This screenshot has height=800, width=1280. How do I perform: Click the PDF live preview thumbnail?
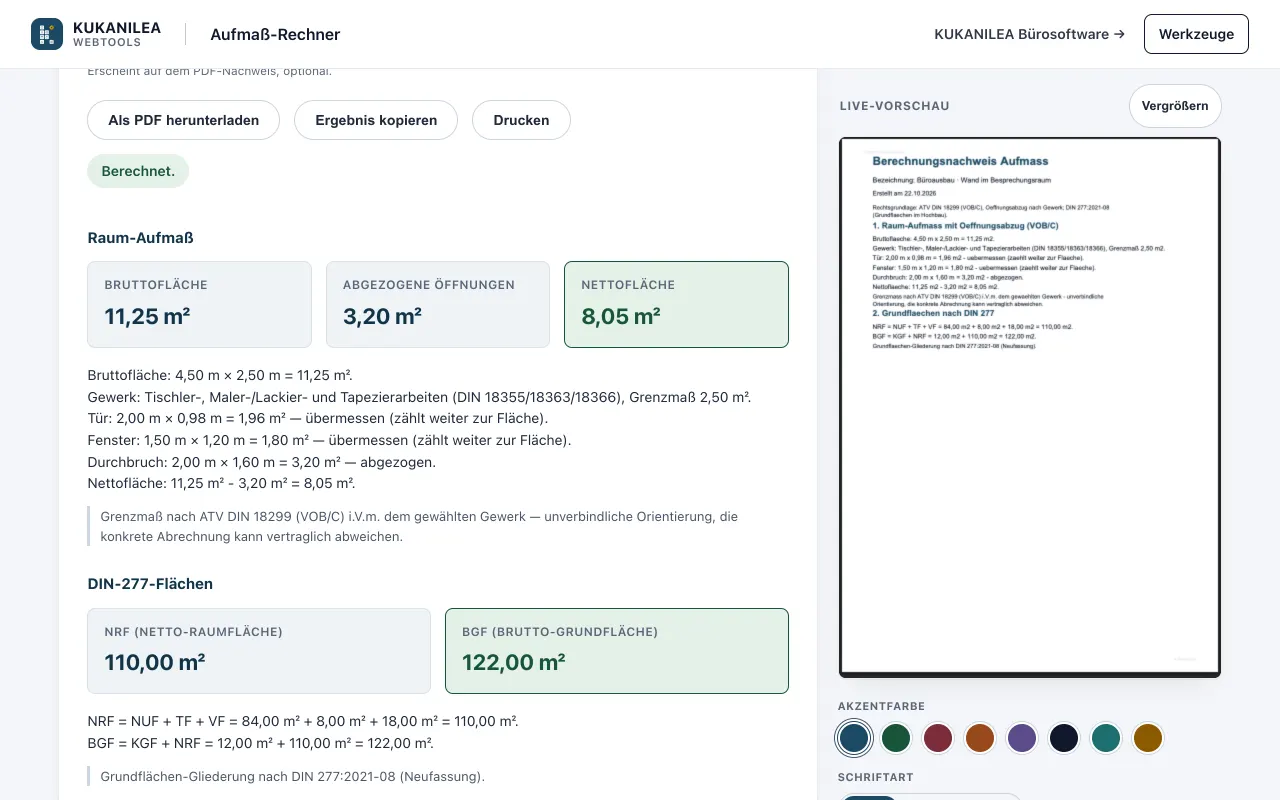(x=1030, y=407)
